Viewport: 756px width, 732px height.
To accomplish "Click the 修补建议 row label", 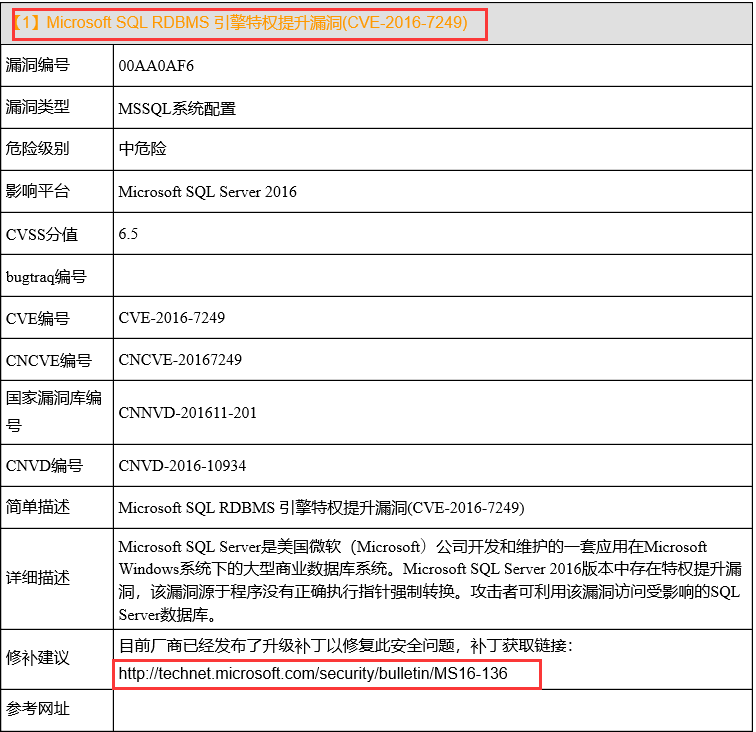I will click(38, 658).
